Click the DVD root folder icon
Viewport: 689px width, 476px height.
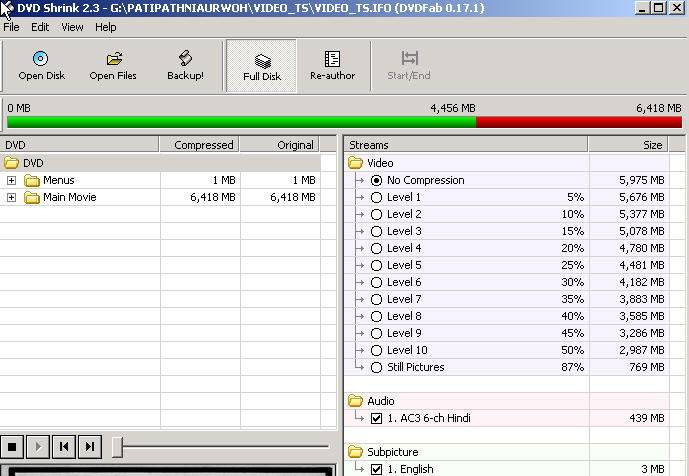tap(11, 163)
